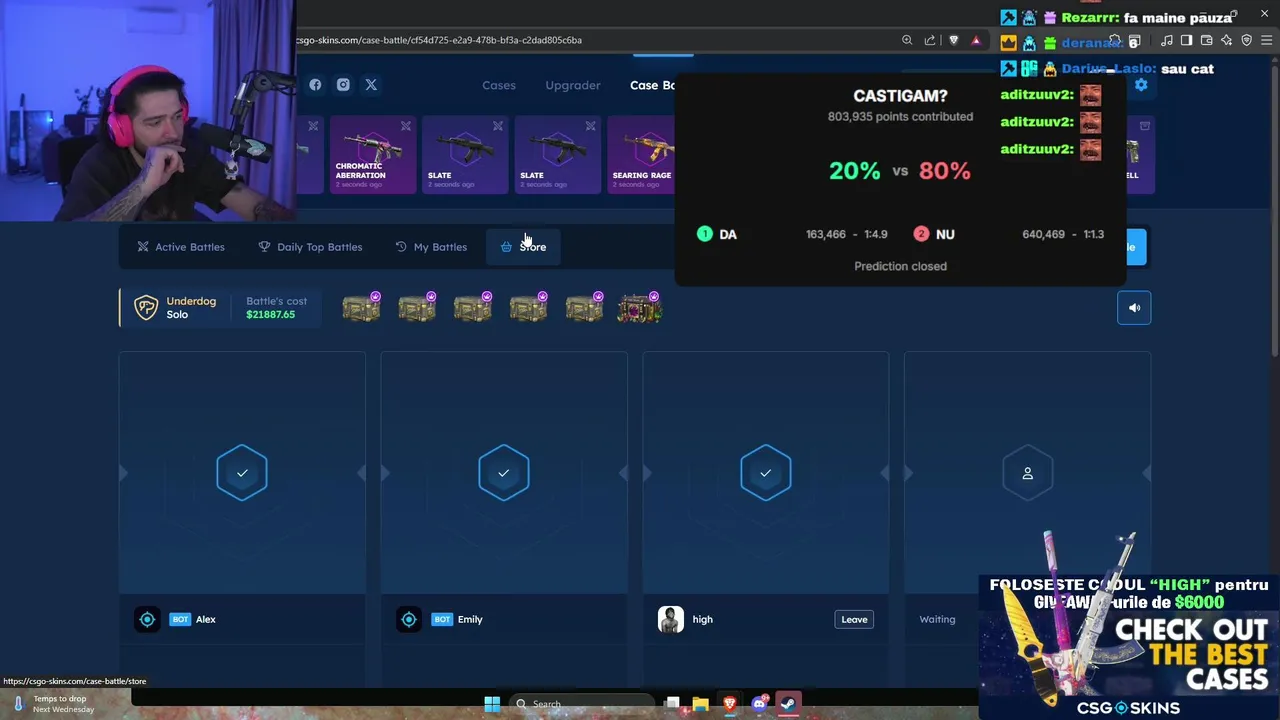Click the Underdog Solo mode label
Image resolution: width=1280 pixels, height=720 pixels.
pyautogui.click(x=191, y=307)
